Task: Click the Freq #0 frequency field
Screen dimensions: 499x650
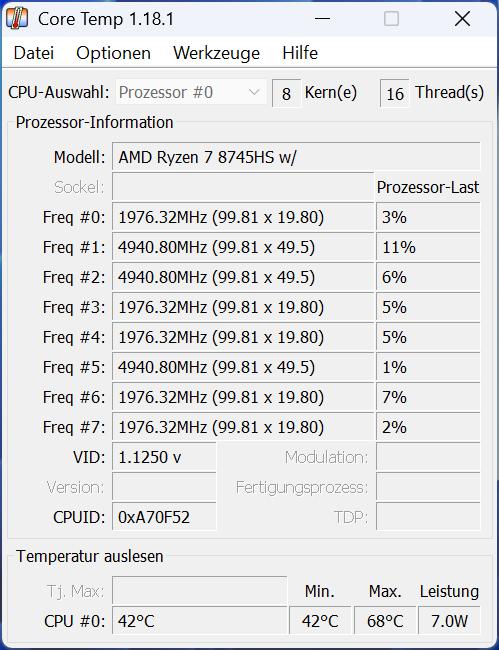Action: (243, 217)
